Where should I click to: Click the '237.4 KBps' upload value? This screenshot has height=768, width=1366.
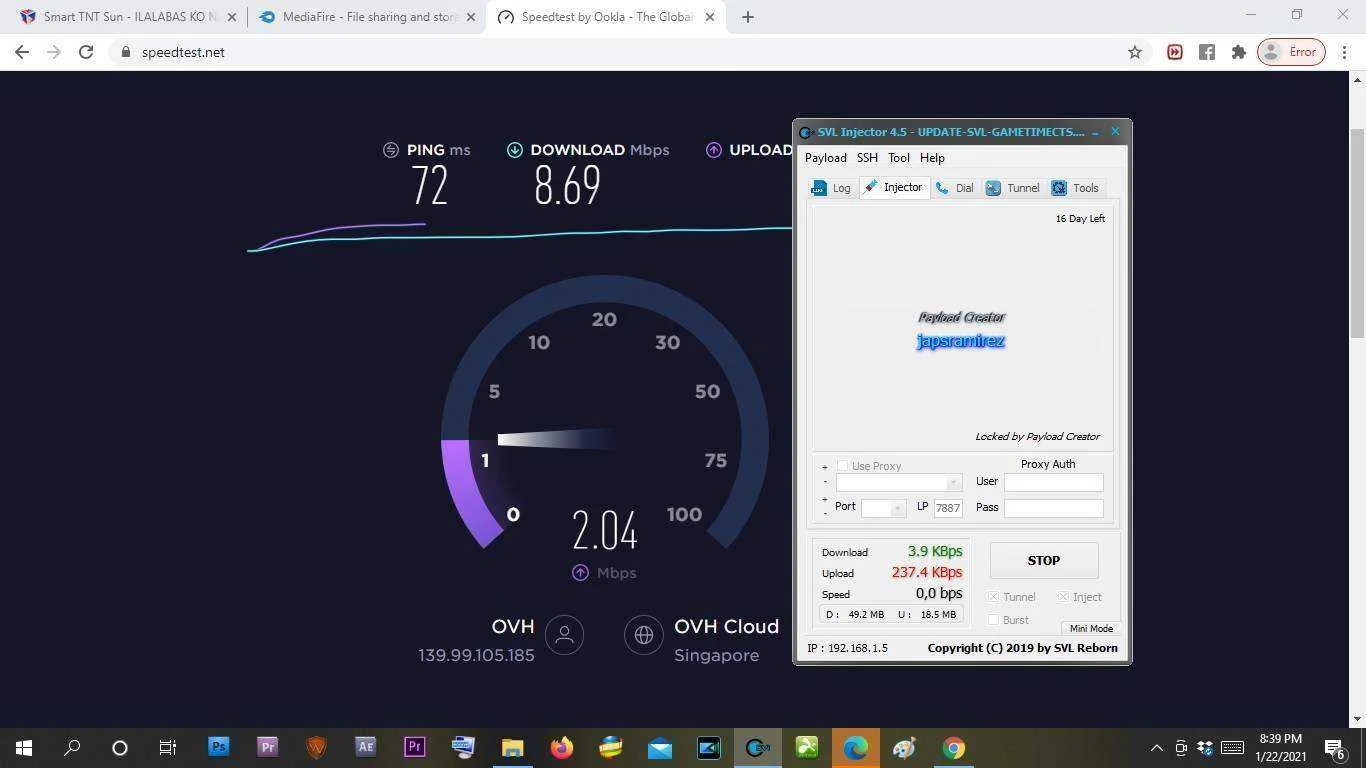coord(927,572)
